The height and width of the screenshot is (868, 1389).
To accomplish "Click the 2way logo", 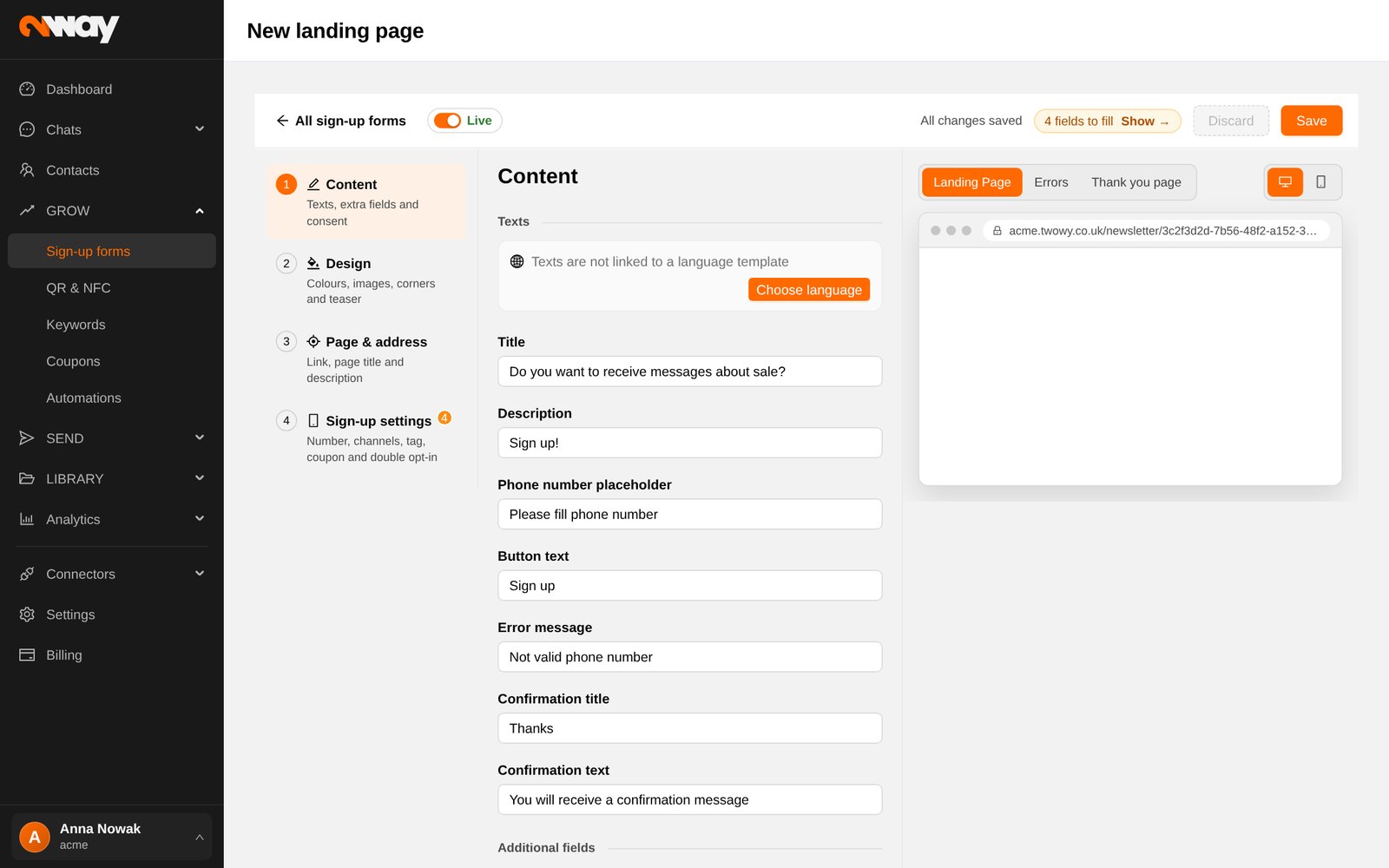I will click(69, 28).
